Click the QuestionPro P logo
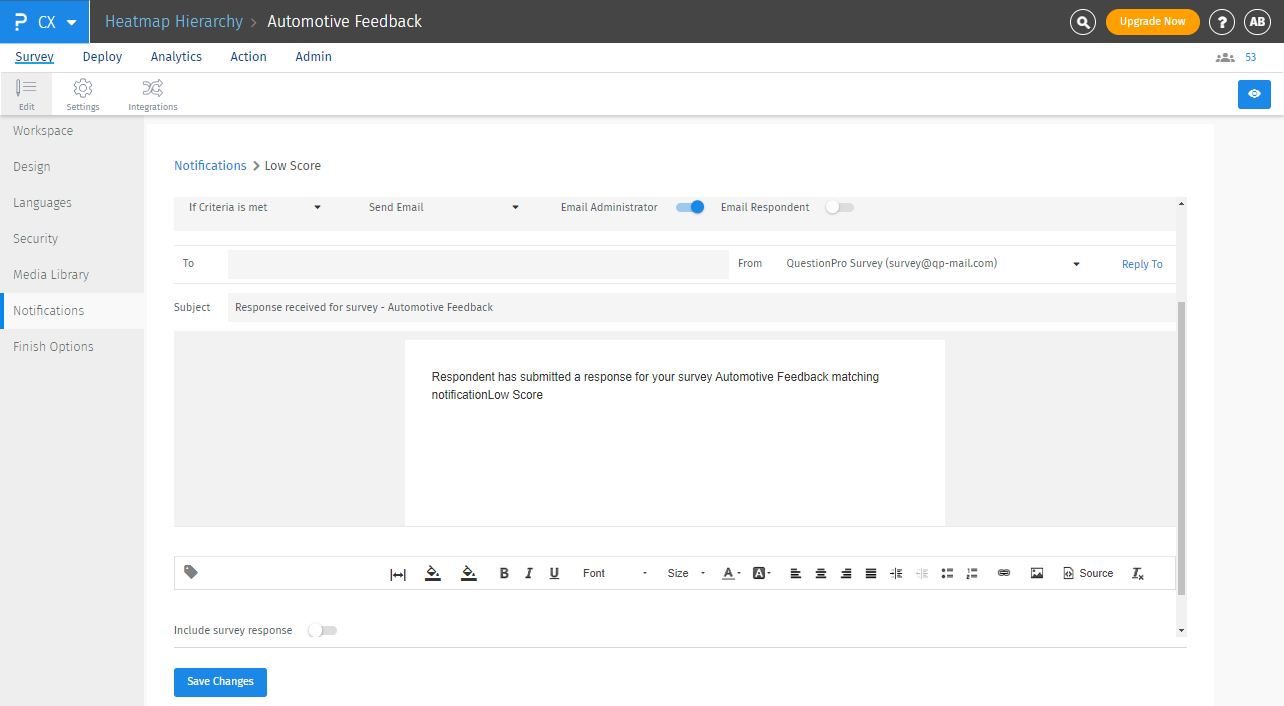1284x706 pixels. point(20,21)
